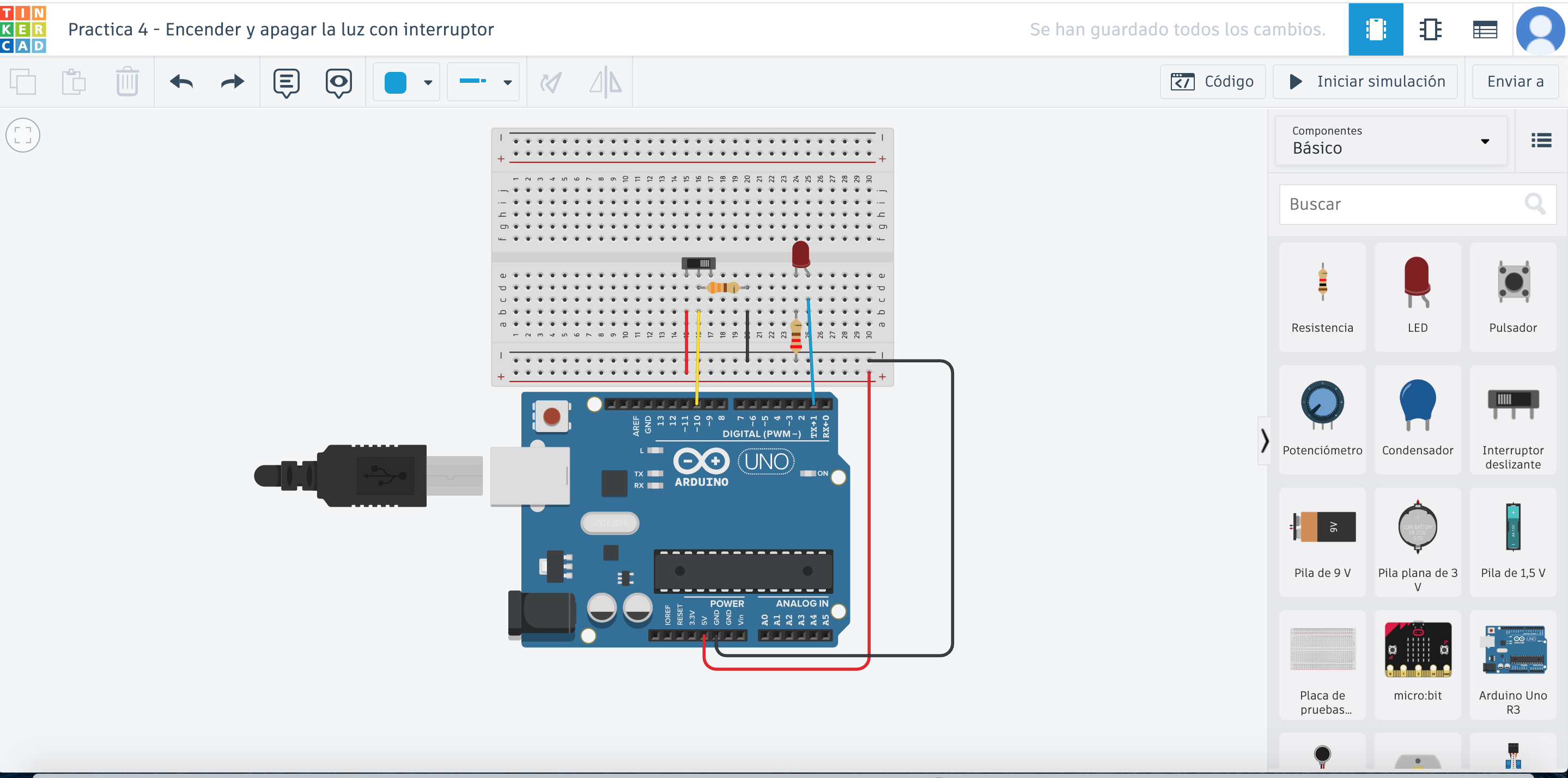The width and height of the screenshot is (1568, 778).
Task: Toggle components list layout icon
Action: click(x=1541, y=141)
